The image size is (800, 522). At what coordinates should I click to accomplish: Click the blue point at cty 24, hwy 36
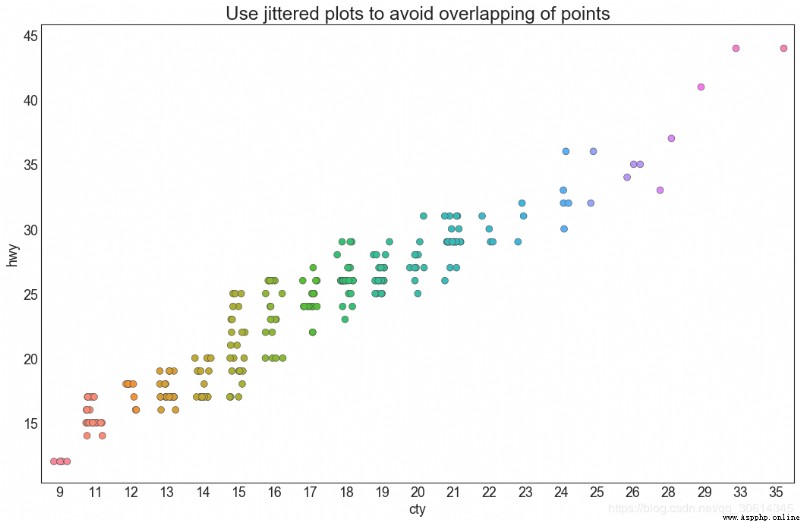coord(566,152)
